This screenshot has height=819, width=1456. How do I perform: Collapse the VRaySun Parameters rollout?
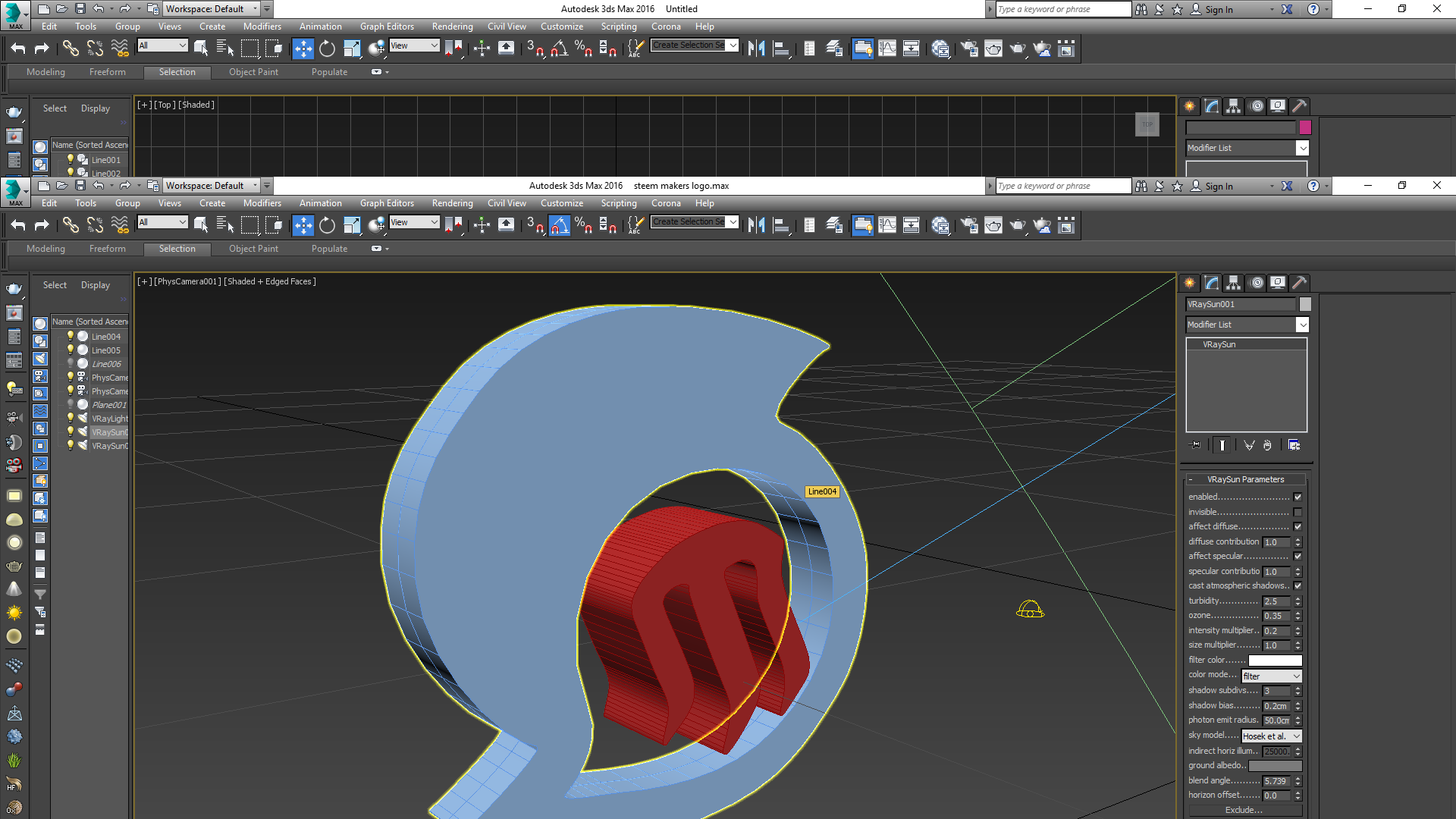[1245, 479]
